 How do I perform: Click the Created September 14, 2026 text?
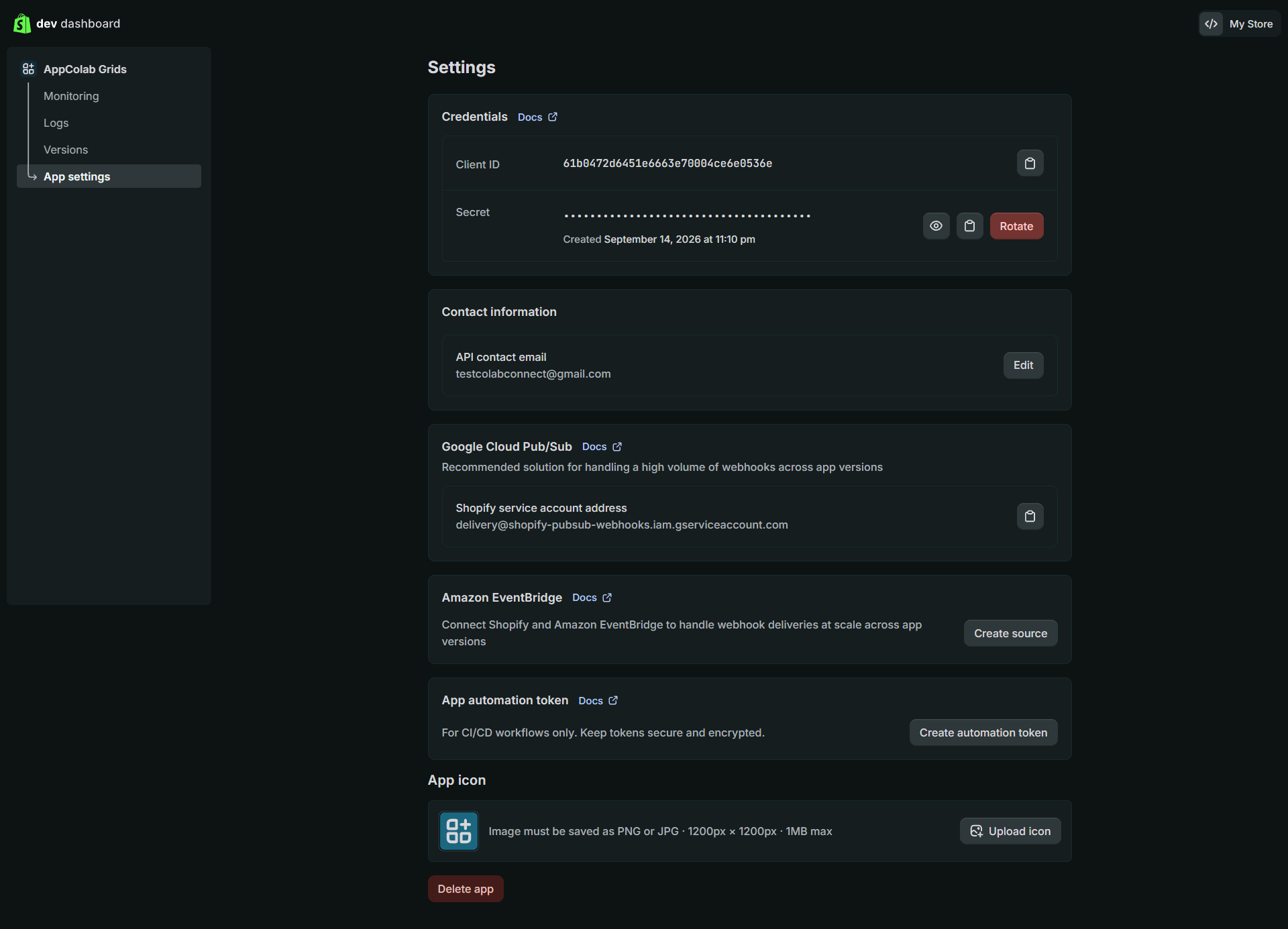(x=659, y=239)
